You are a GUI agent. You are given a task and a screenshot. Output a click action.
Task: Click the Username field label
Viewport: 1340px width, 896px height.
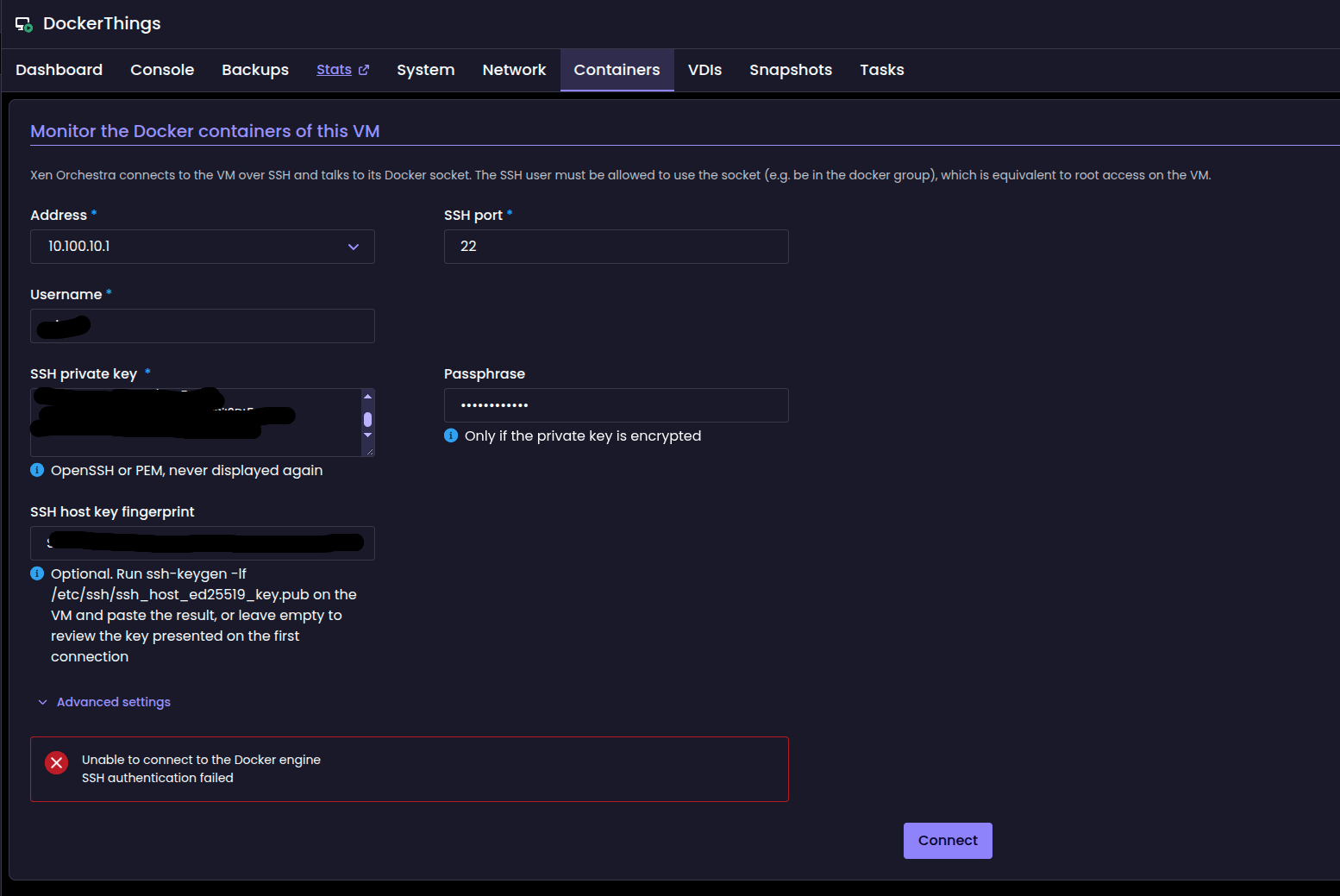click(66, 294)
